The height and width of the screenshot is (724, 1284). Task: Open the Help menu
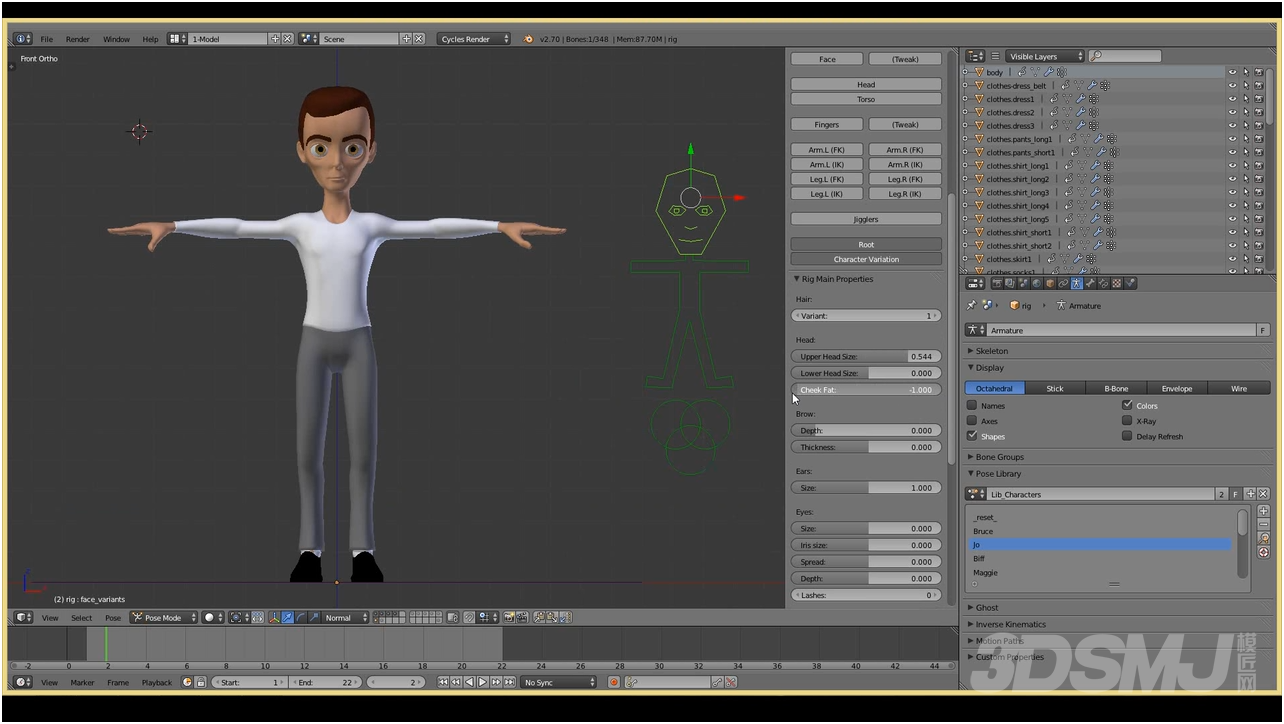[150, 39]
